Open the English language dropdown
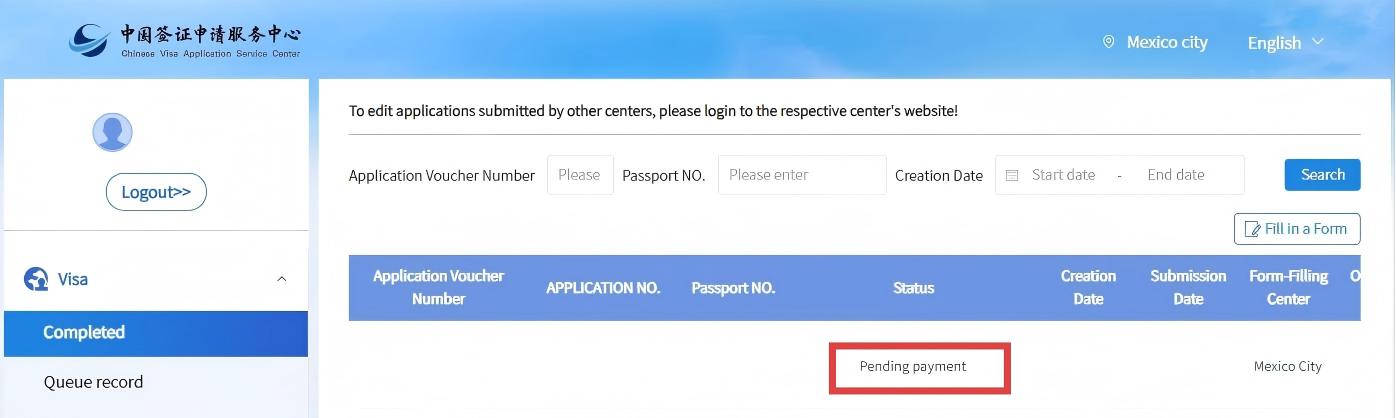Image resolution: width=1396 pixels, height=418 pixels. [x=1285, y=43]
